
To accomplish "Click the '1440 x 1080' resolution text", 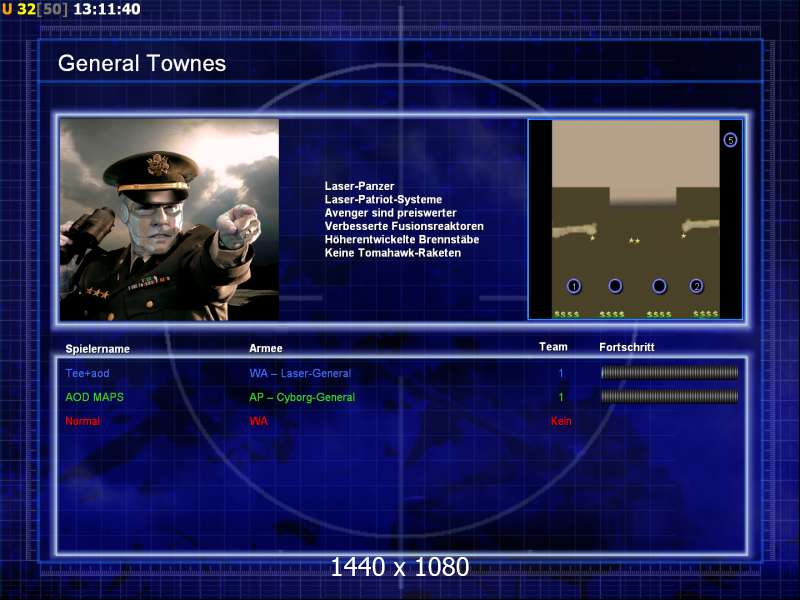I will point(399,567).
